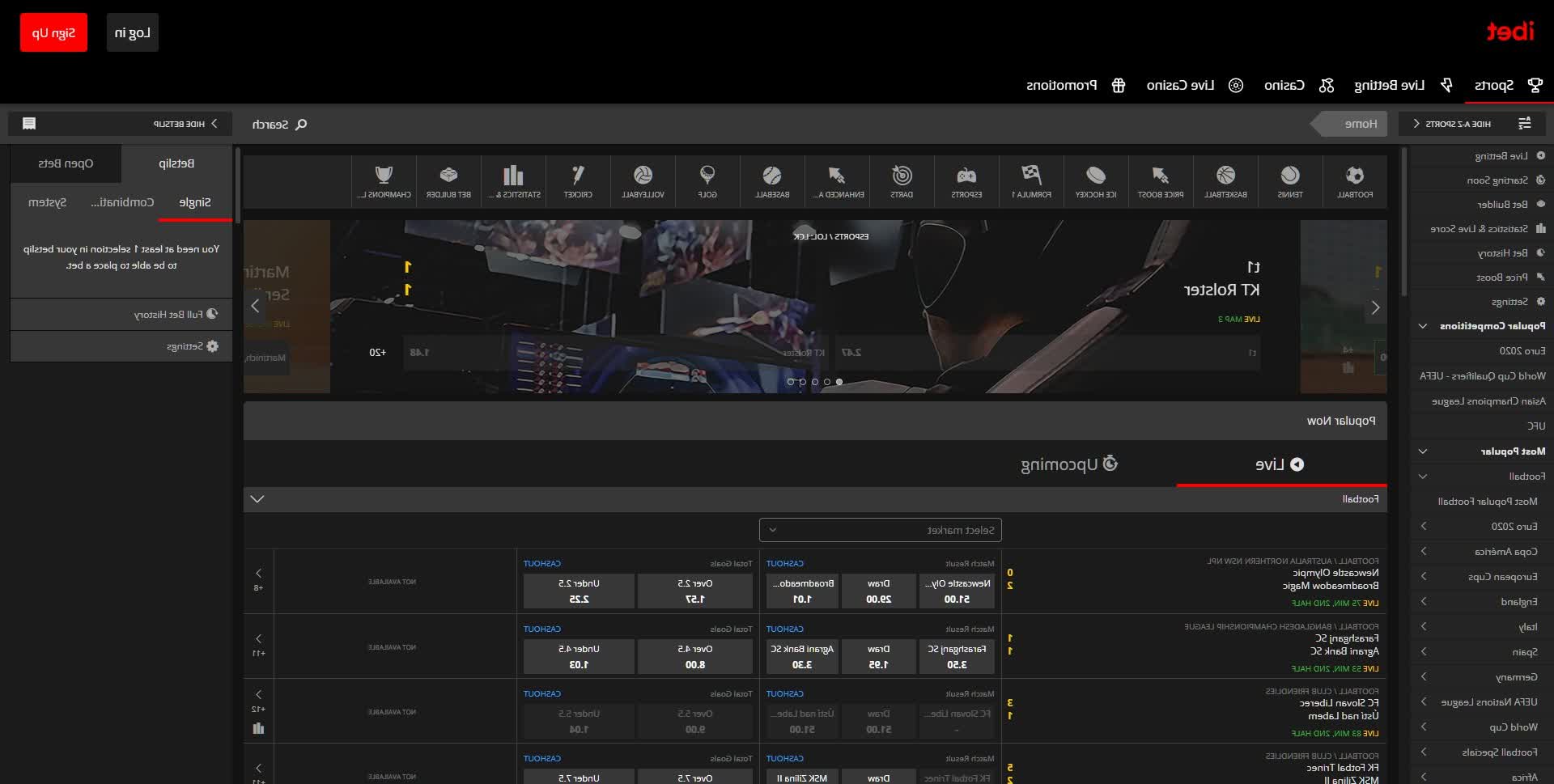Screen dimensions: 1554x784
Task: Open stats chart icon for FC Slovan Liberec match
Action: point(258,728)
